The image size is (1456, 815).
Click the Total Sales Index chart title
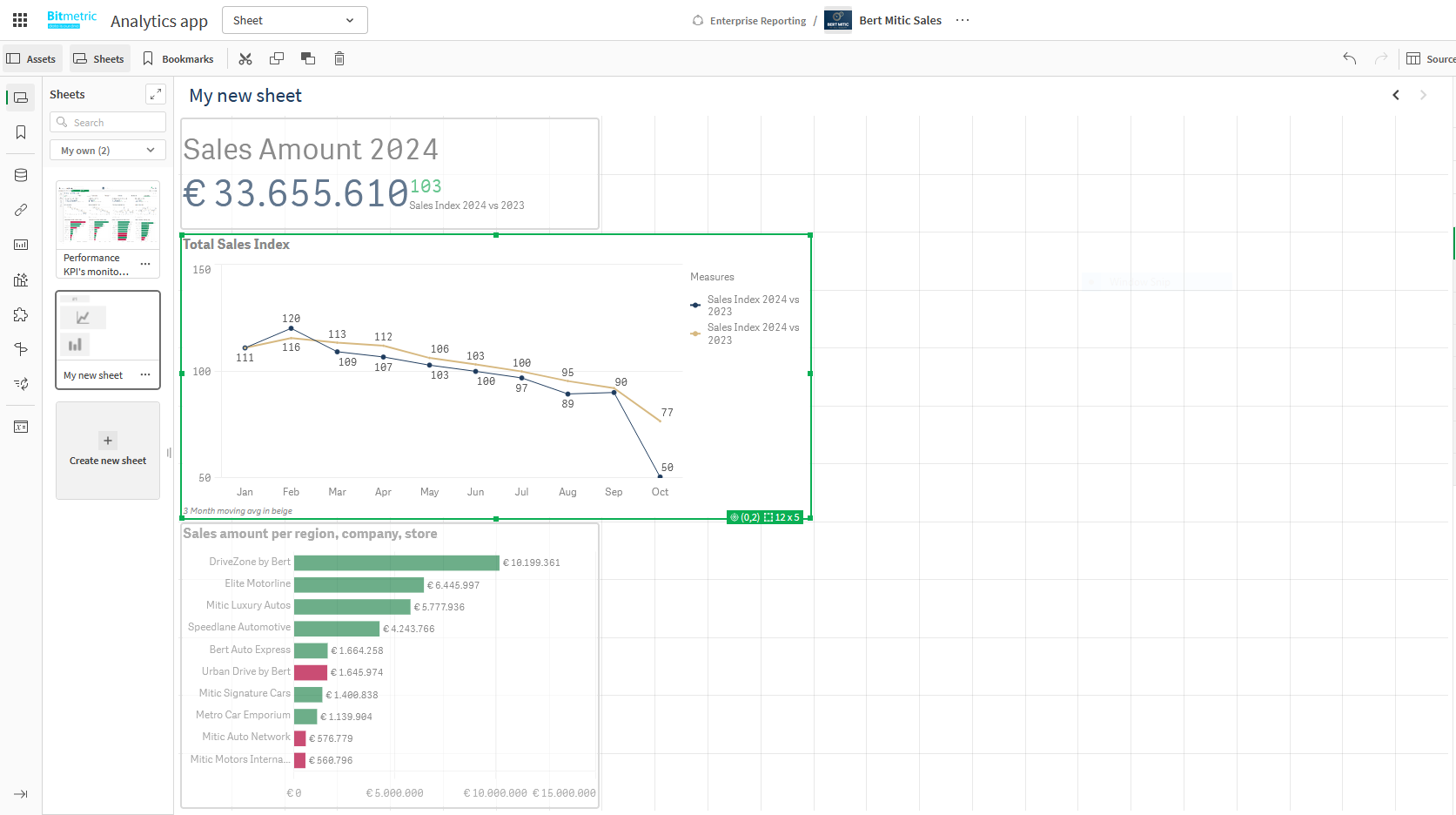pyautogui.click(x=237, y=245)
